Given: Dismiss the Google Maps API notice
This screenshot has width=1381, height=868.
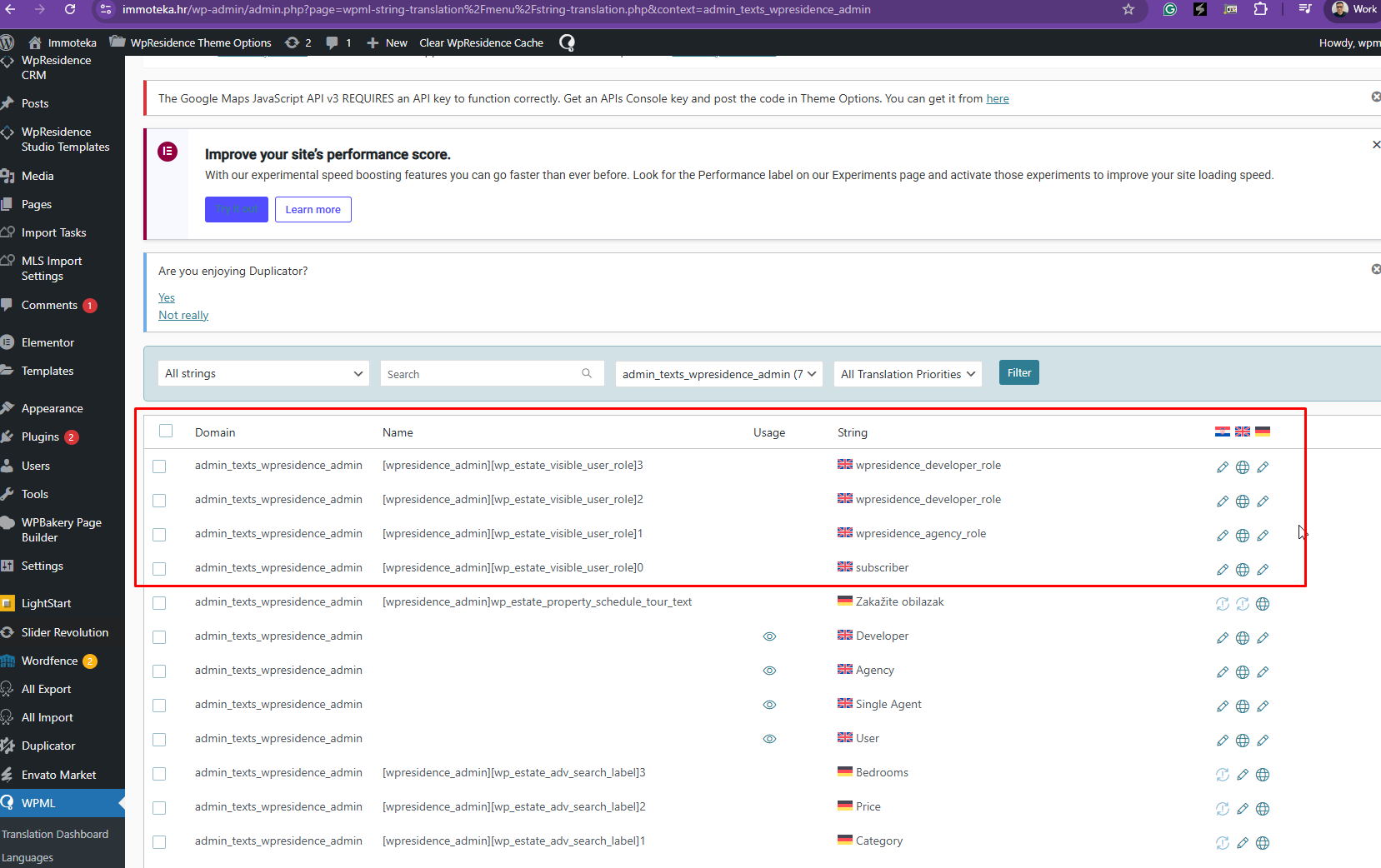Looking at the screenshot, I should click(x=1375, y=97).
